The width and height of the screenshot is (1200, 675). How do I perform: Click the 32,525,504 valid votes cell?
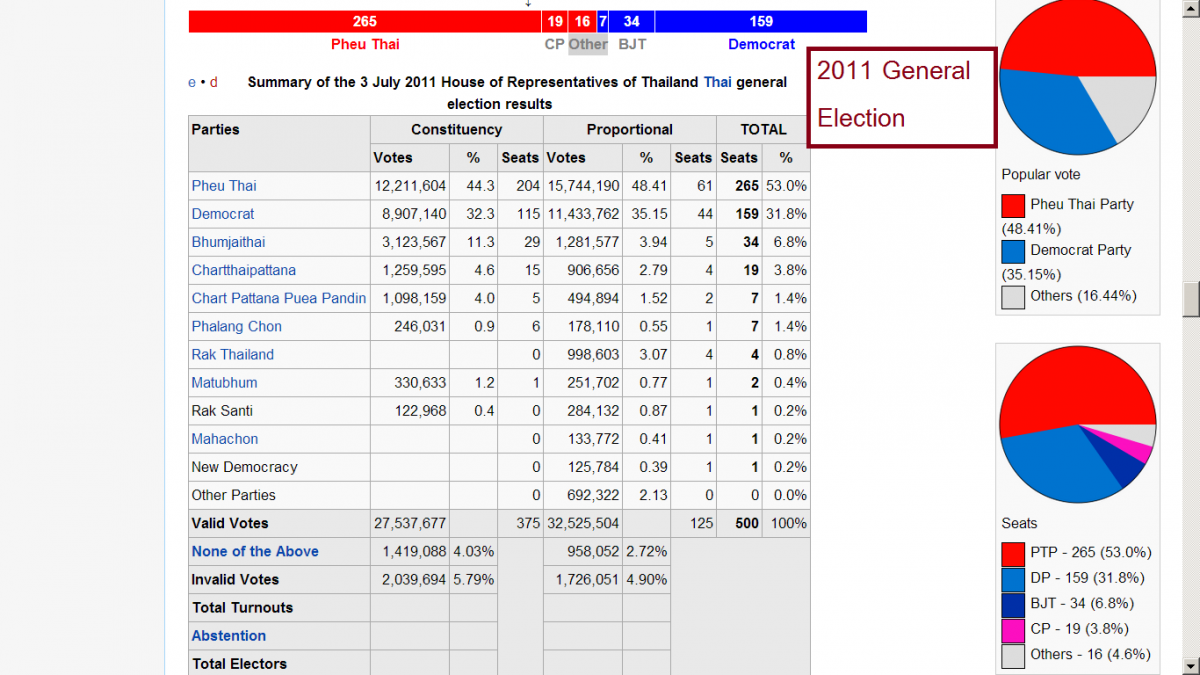(583, 523)
